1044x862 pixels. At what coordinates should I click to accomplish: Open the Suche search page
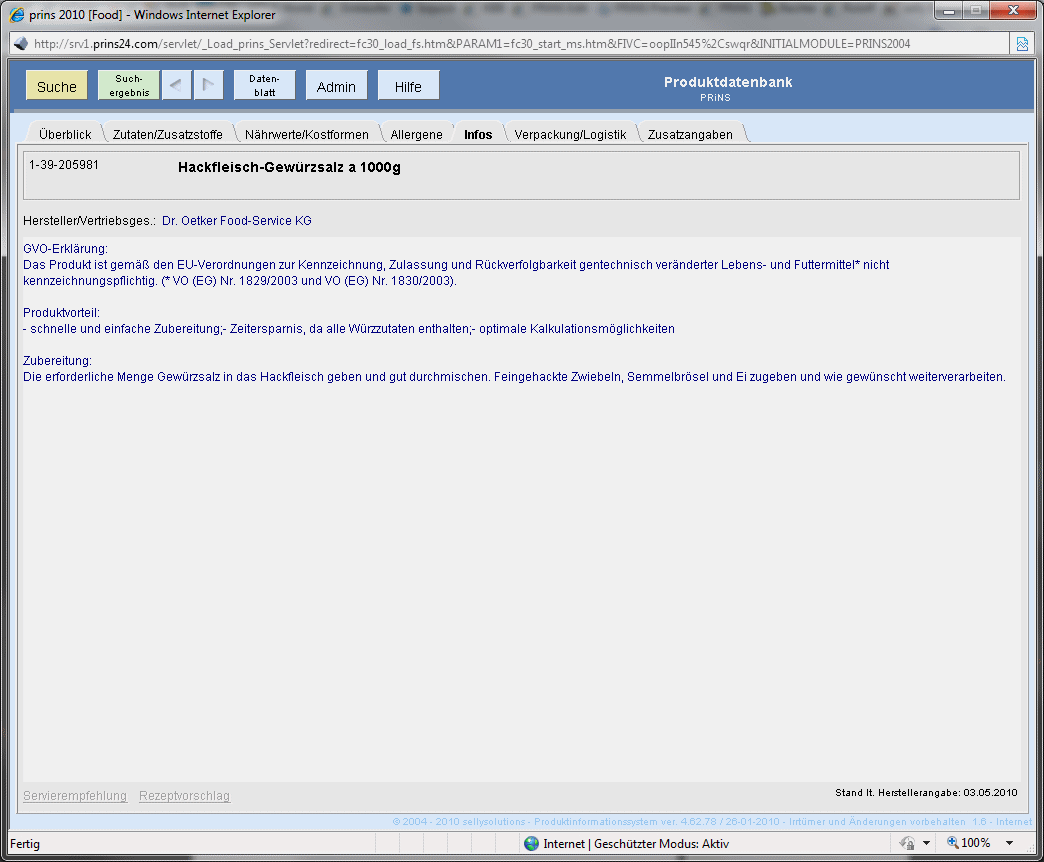point(57,86)
